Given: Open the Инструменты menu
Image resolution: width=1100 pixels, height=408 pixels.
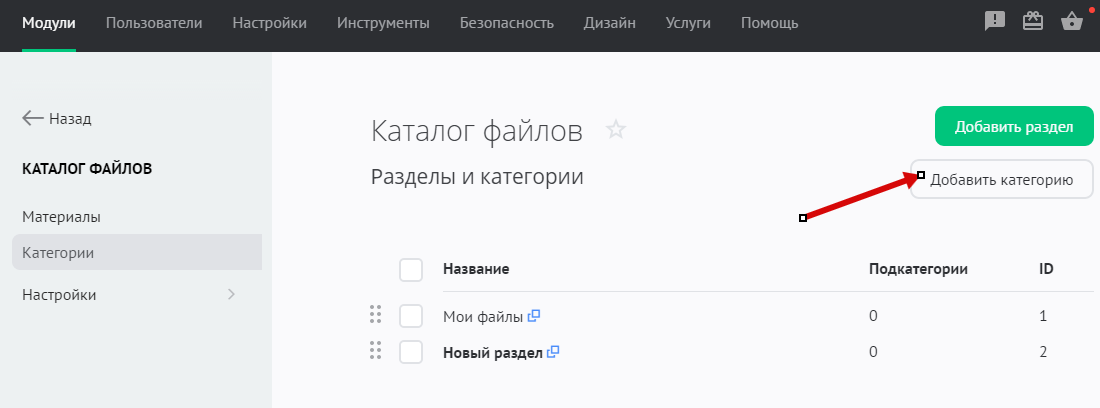Looking at the screenshot, I should [383, 23].
